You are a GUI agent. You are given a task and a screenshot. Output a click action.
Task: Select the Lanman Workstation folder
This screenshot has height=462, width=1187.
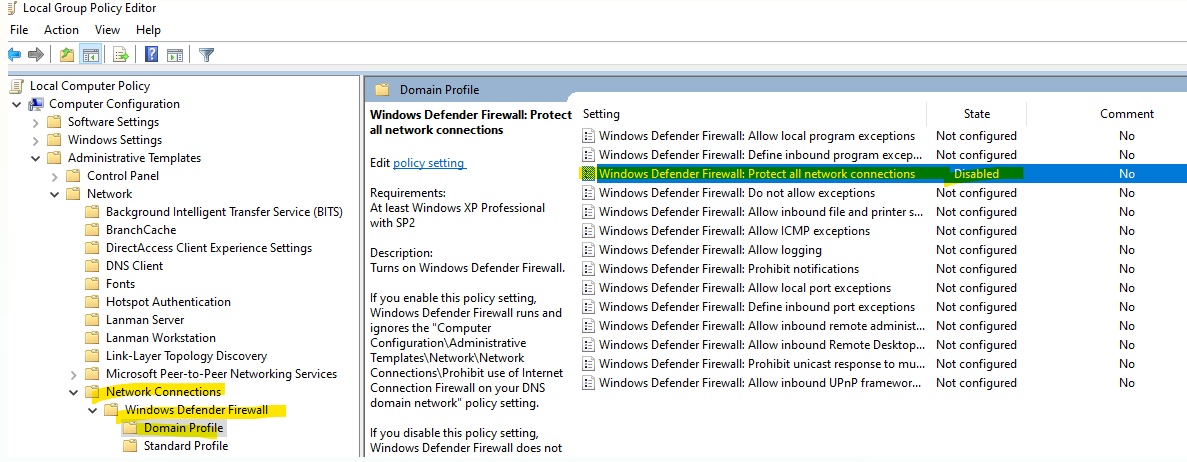tap(160, 338)
